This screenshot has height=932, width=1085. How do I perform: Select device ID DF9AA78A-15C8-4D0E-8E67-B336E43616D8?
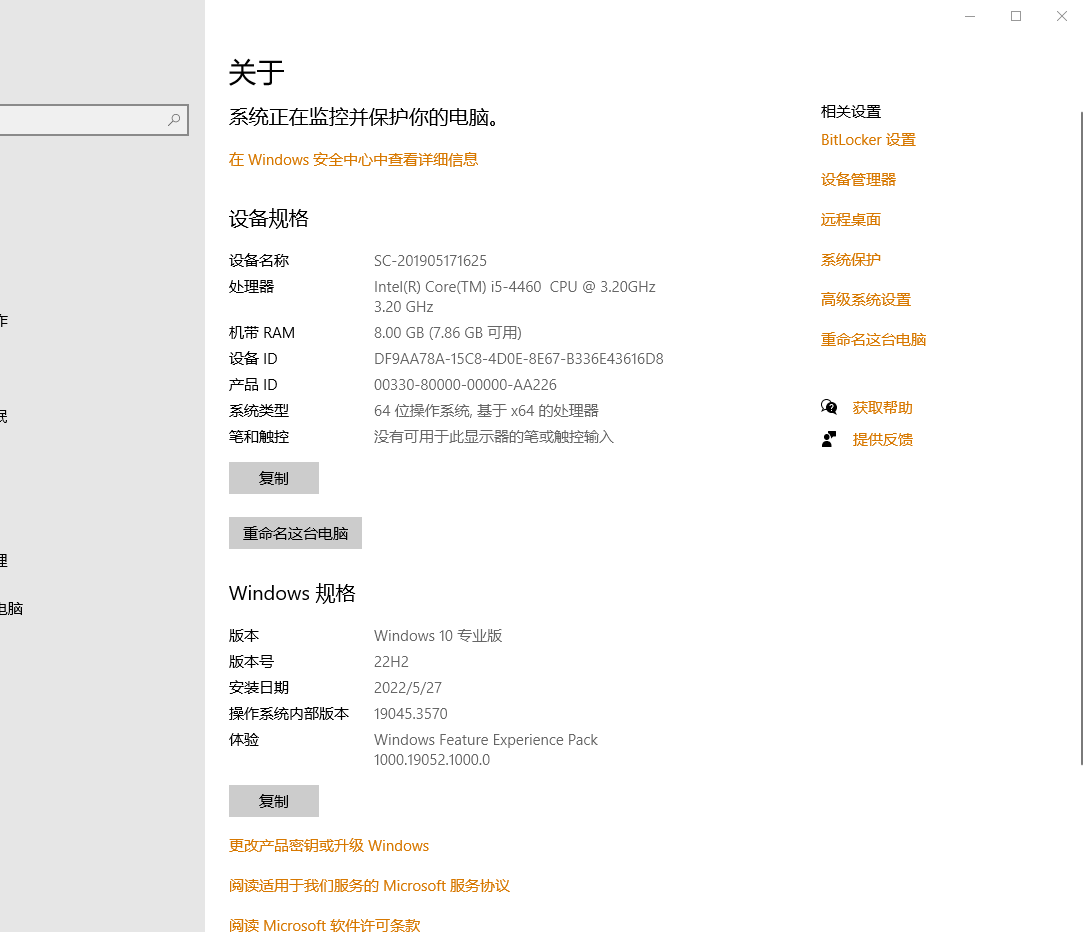point(518,359)
